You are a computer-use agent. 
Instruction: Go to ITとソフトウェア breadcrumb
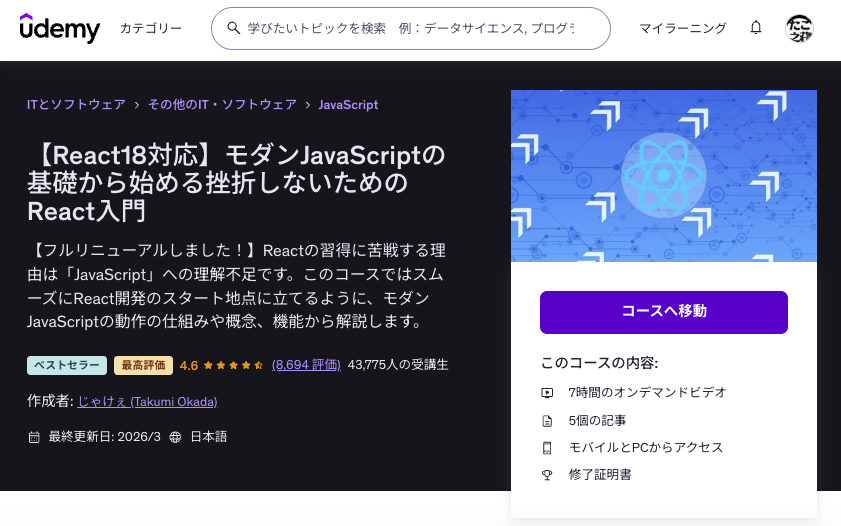[x=76, y=105]
